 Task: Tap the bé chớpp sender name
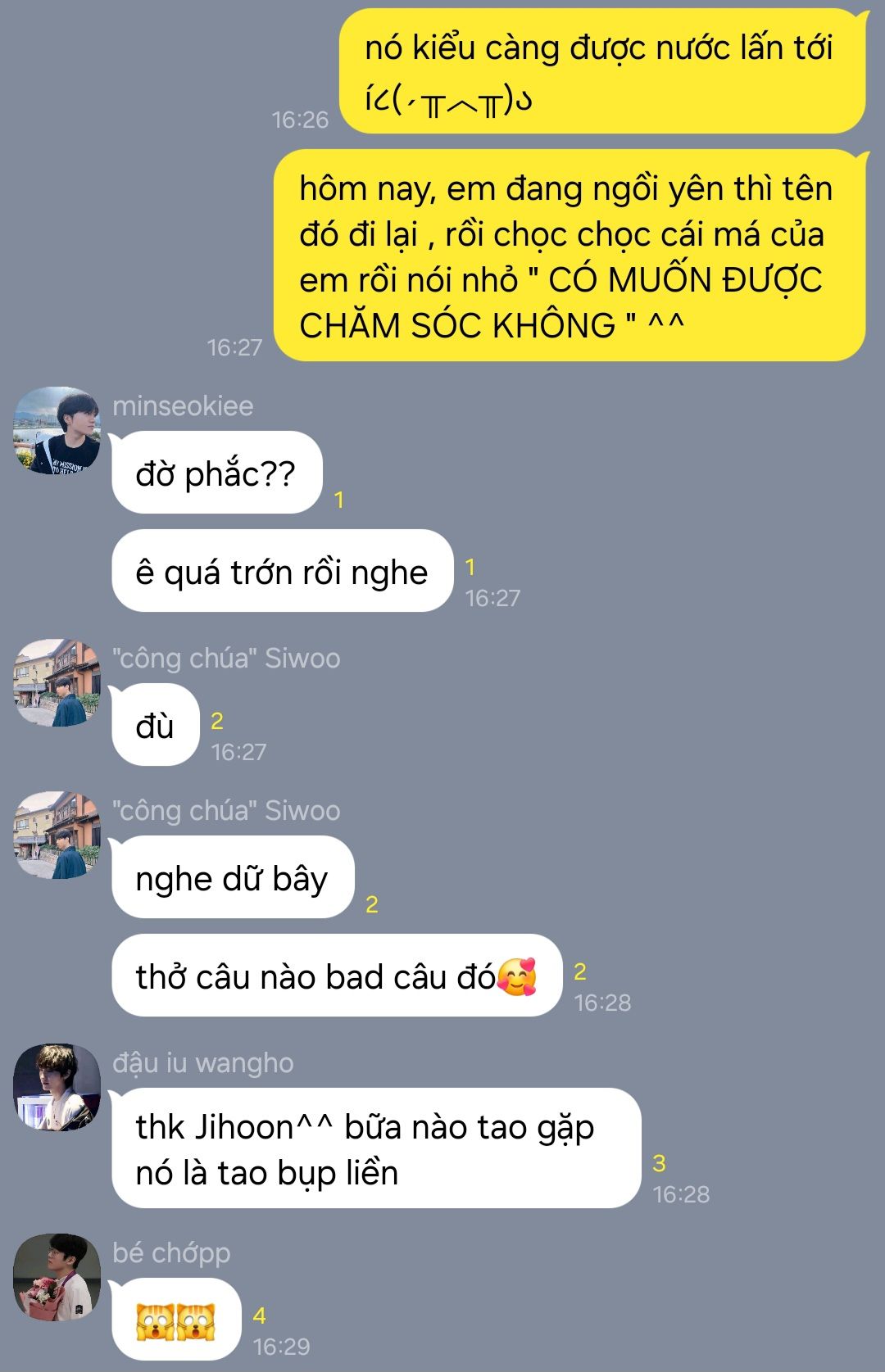click(171, 1253)
